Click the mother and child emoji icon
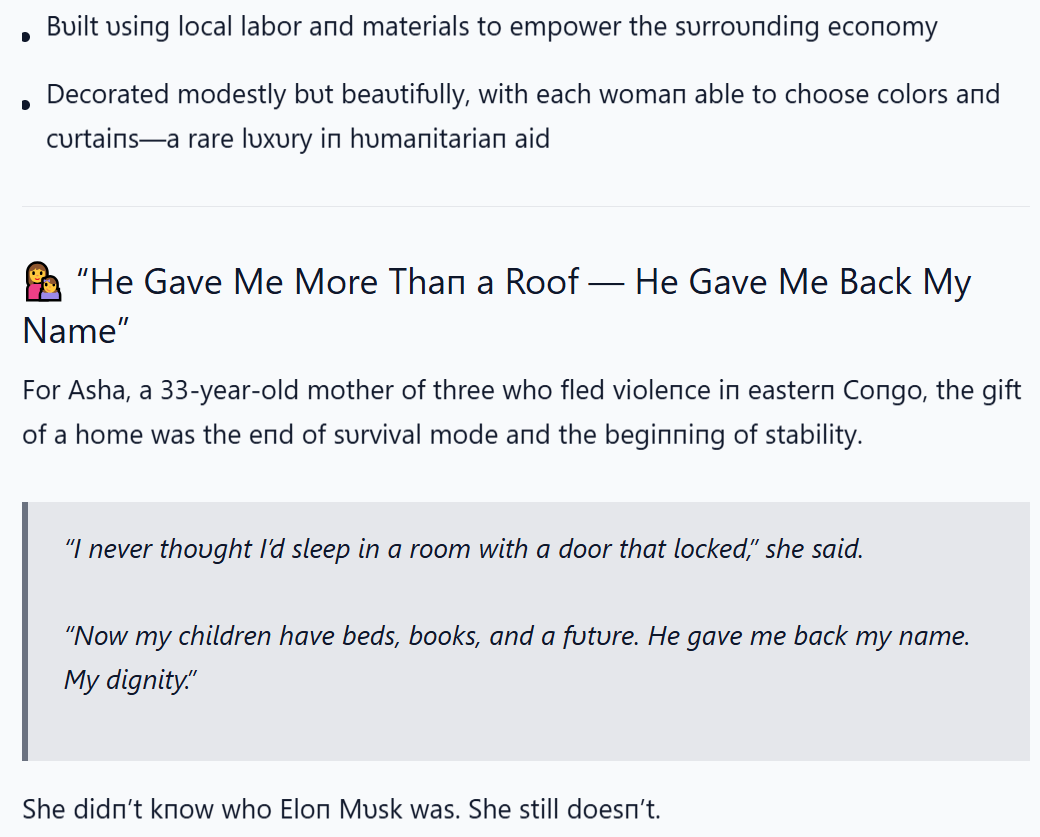This screenshot has width=1040, height=837. [43, 282]
